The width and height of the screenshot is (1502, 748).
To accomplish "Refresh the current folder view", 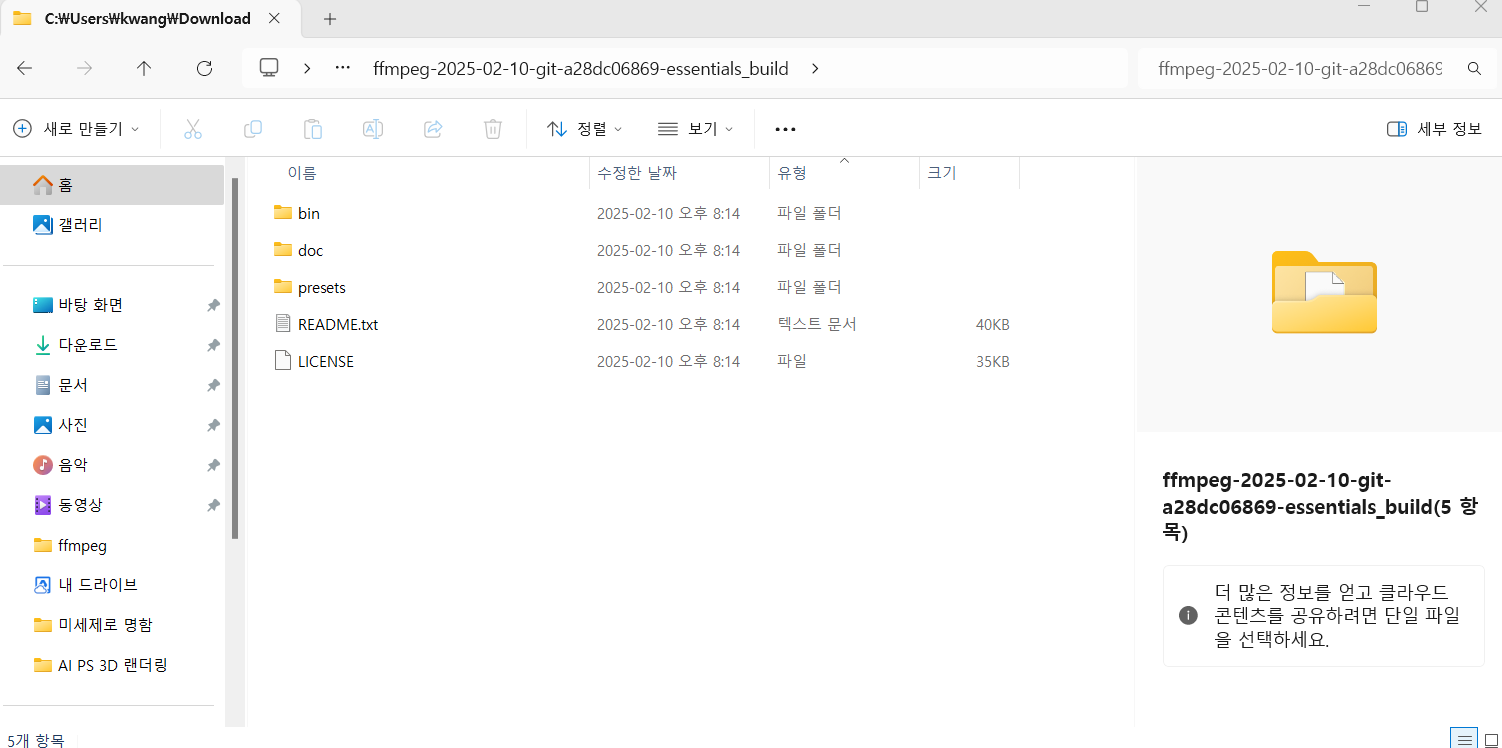I will (x=204, y=68).
